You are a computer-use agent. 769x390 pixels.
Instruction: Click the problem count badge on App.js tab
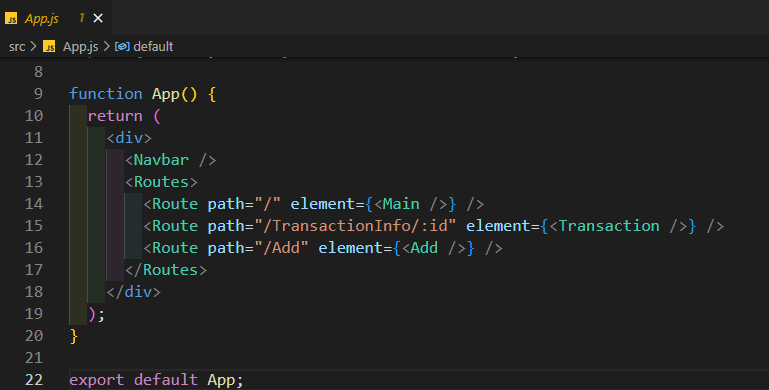[81, 18]
